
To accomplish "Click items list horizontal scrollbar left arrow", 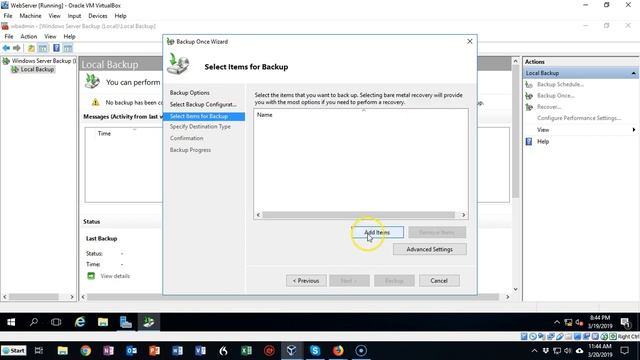I will coord(258,215).
